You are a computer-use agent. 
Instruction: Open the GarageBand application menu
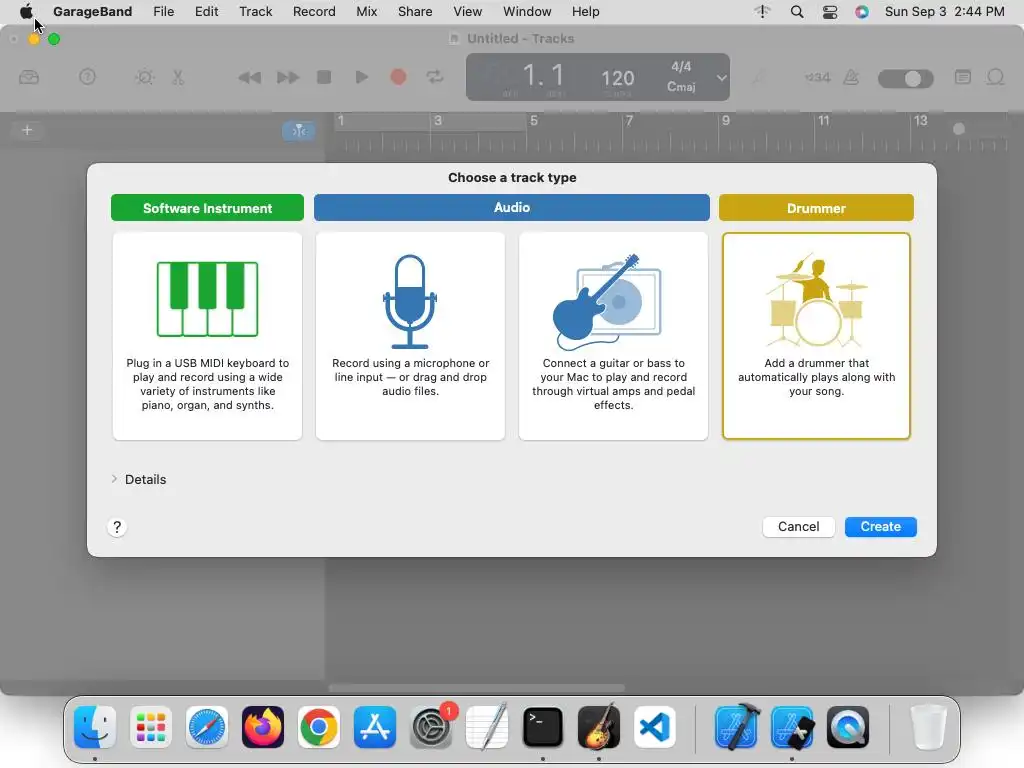[x=92, y=11]
